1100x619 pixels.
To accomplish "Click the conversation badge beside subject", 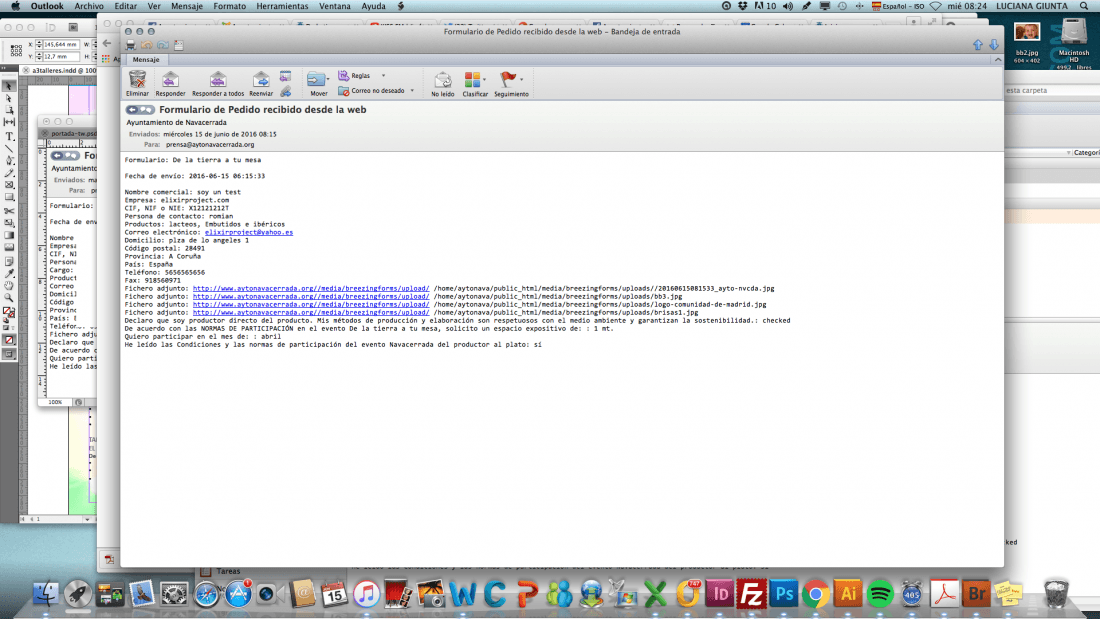I will coord(140,109).
